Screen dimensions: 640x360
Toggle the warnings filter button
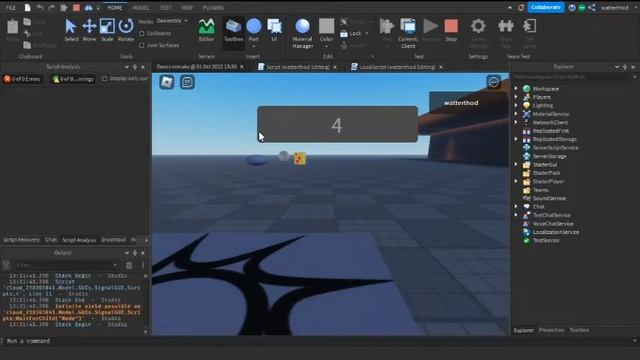(73, 79)
